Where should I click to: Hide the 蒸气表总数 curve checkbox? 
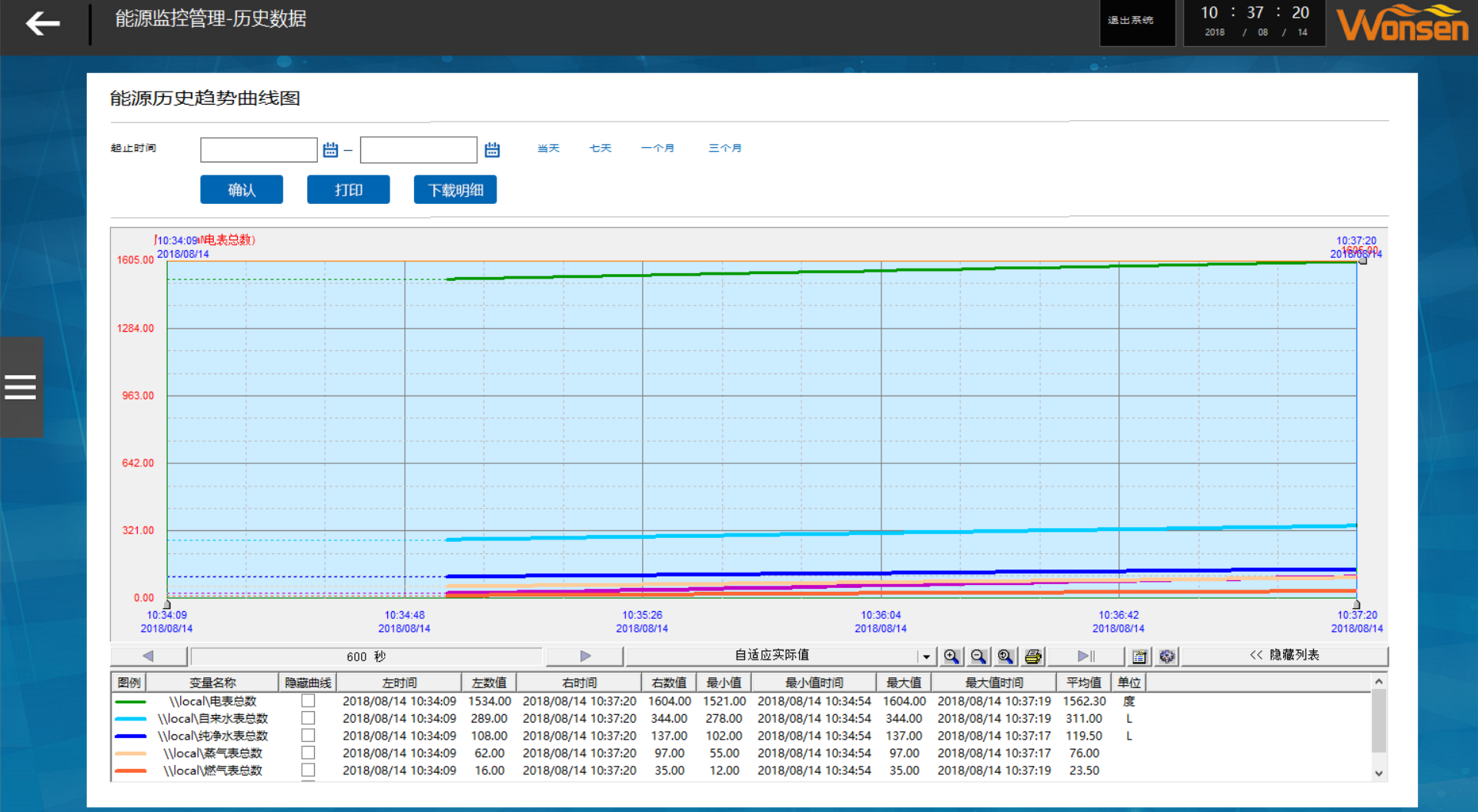(308, 753)
